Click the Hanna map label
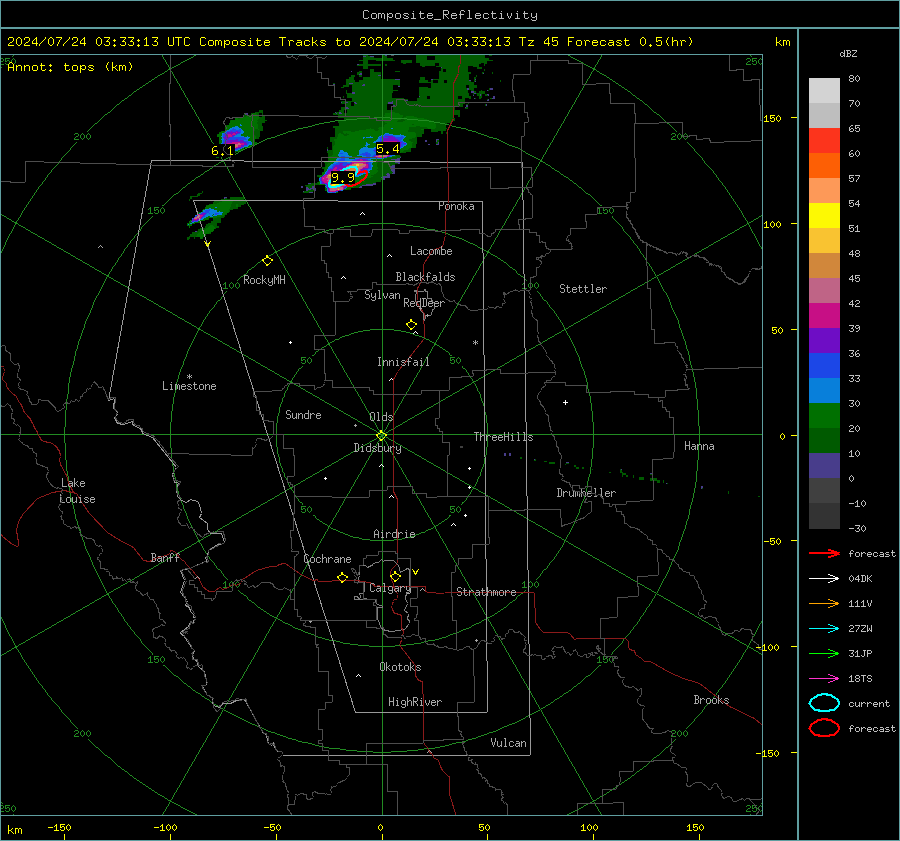The width and height of the screenshot is (900, 841). point(699,446)
